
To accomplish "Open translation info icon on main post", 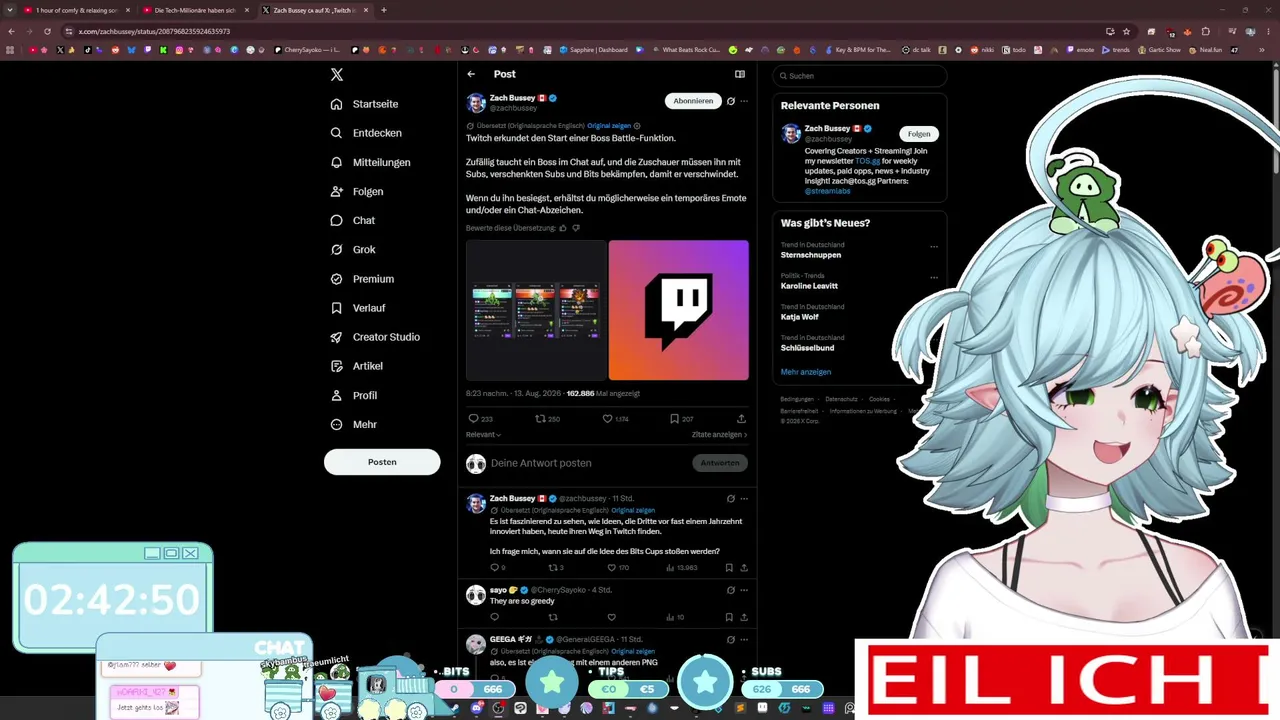I will 637,126.
